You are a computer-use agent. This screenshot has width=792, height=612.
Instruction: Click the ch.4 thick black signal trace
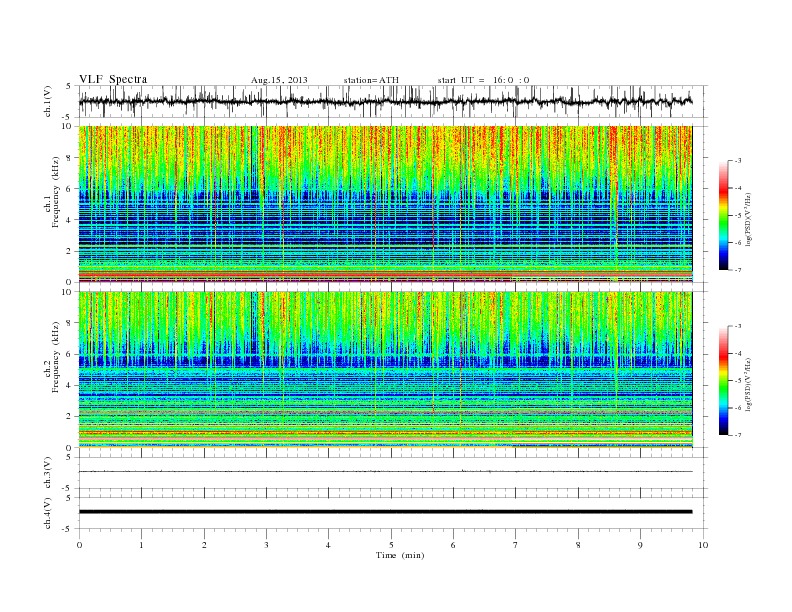click(385, 512)
